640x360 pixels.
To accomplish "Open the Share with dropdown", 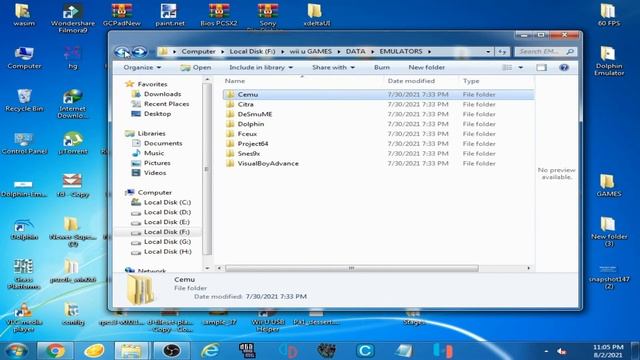I will pyautogui.click(x=333, y=67).
